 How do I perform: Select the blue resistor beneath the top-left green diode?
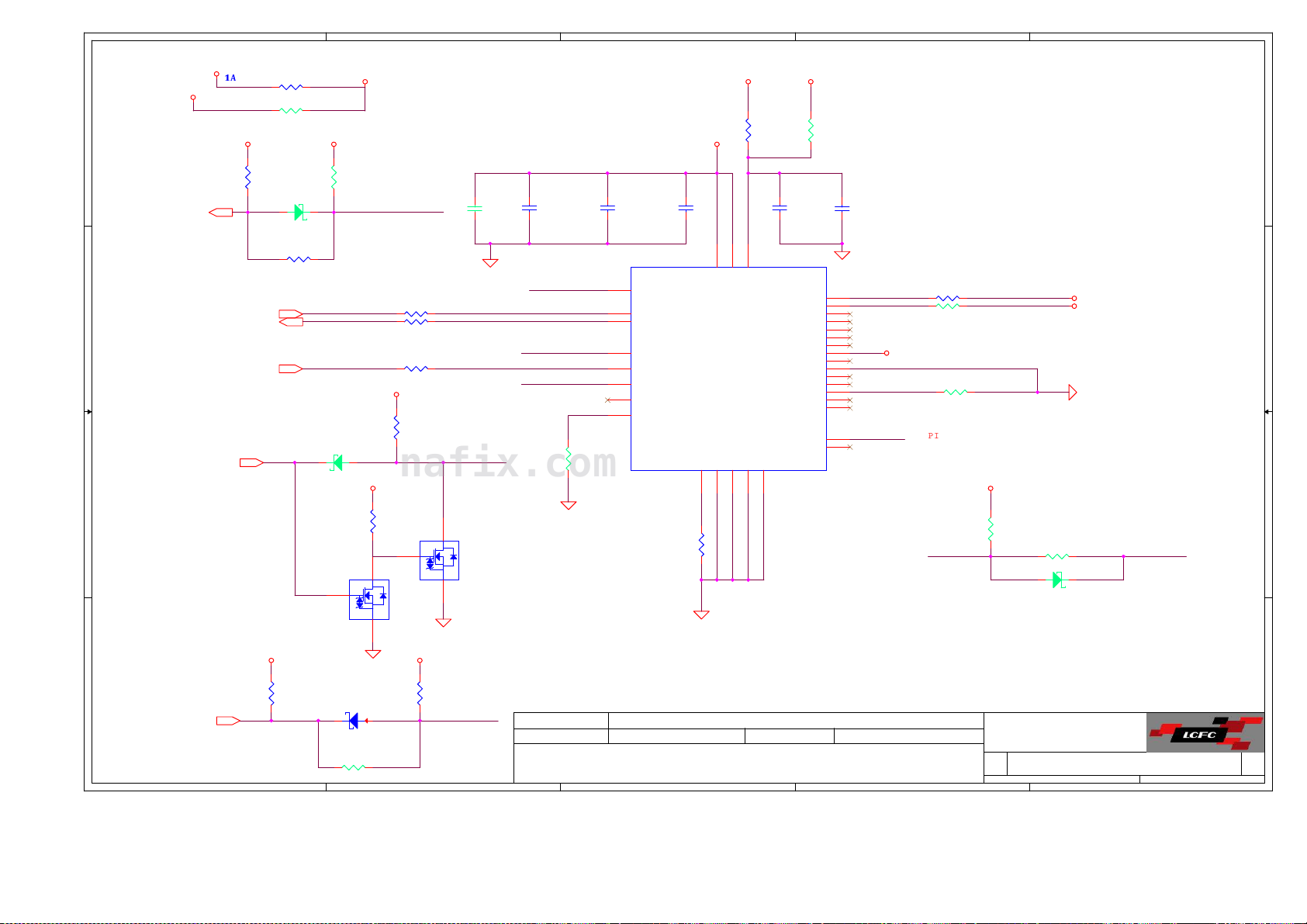(299, 259)
